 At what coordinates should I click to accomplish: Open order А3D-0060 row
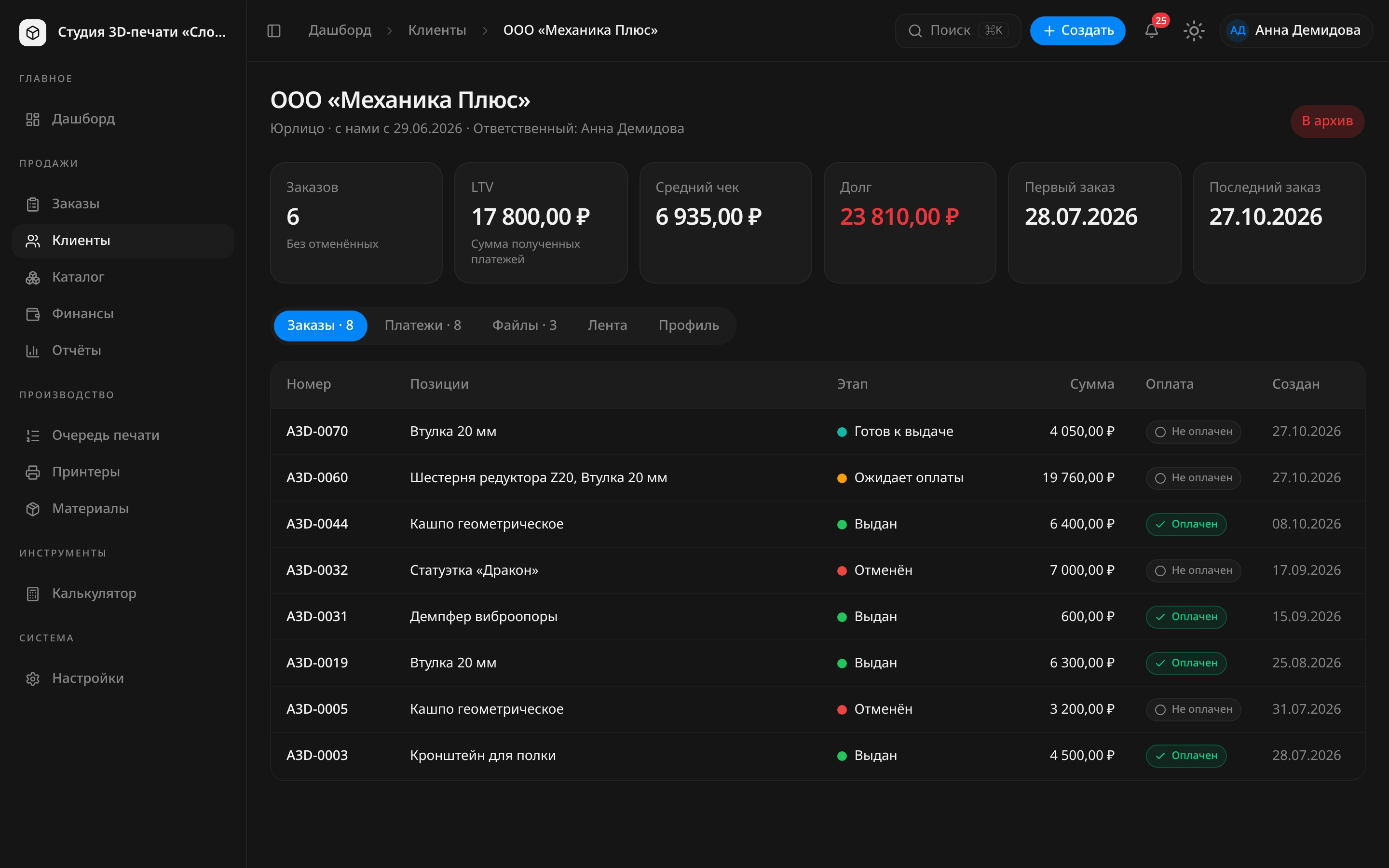817,477
